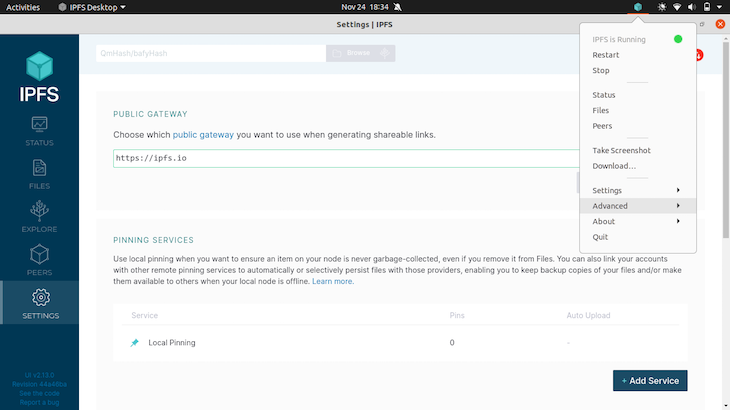
Task: Follow the Learn more link
Action: pos(333,282)
